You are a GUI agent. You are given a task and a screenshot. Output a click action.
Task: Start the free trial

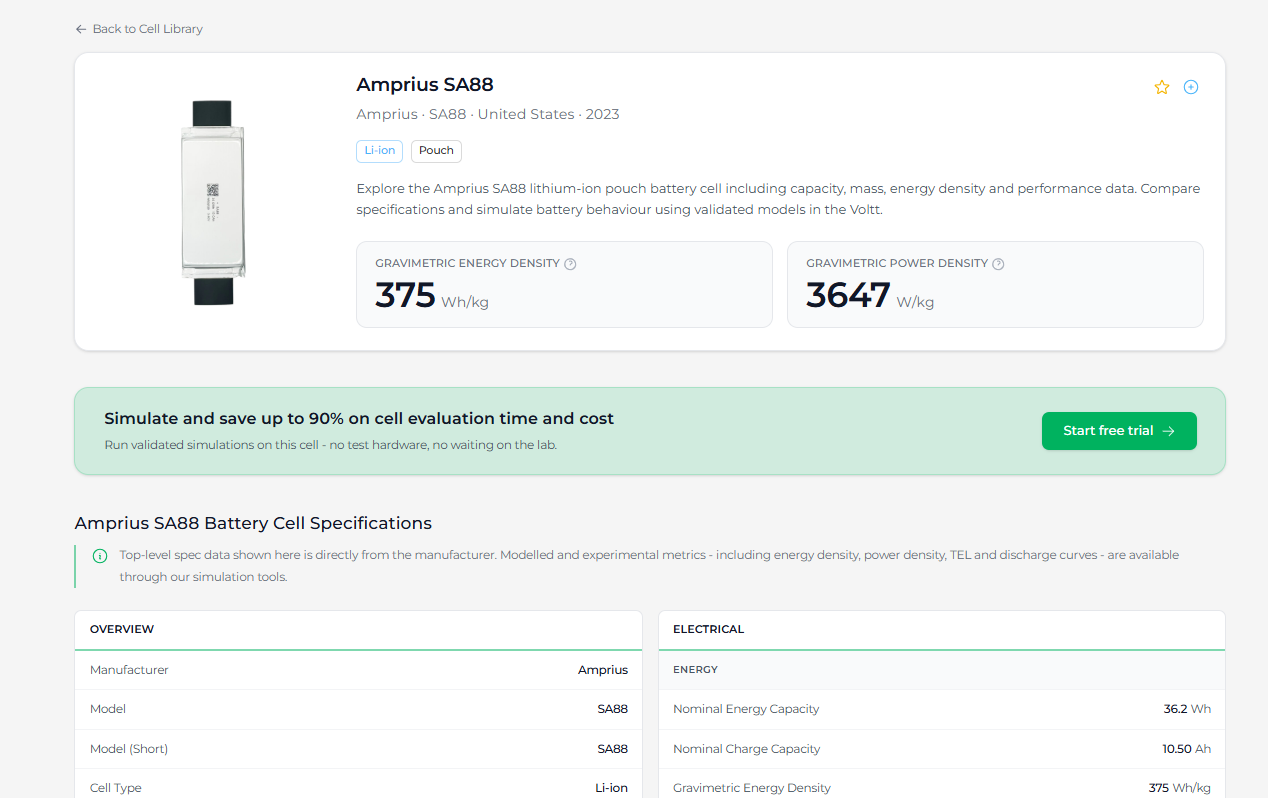click(x=1119, y=431)
